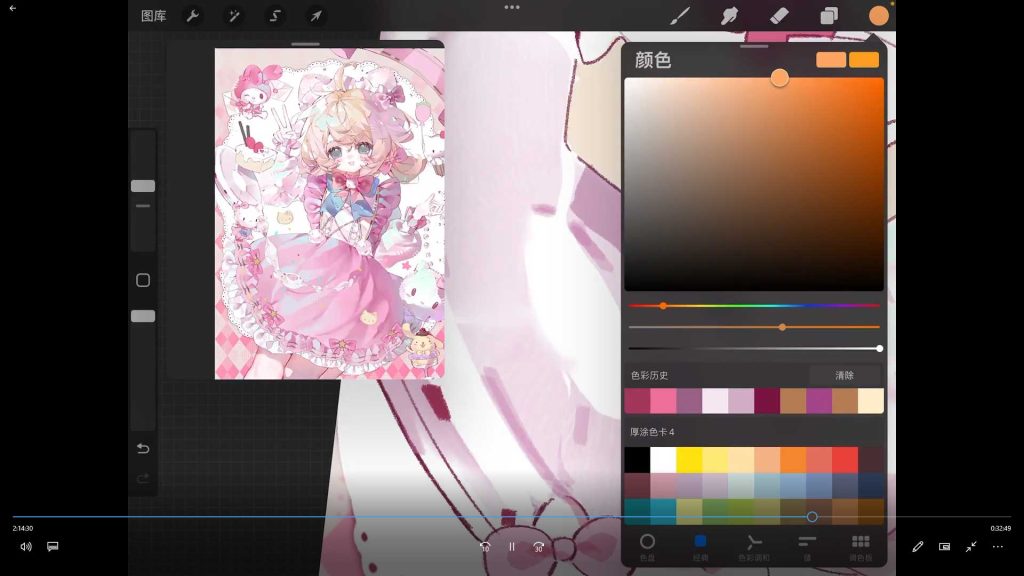
Task: Pause the video playback
Action: tap(512, 547)
